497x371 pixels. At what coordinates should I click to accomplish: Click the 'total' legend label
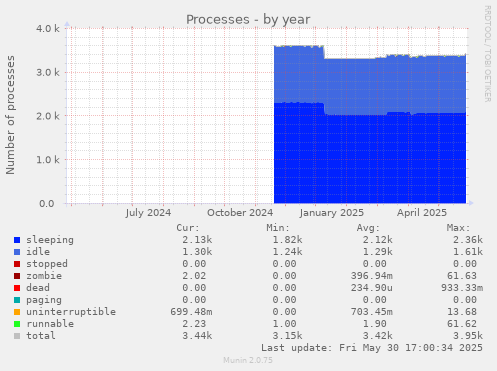pos(41,336)
